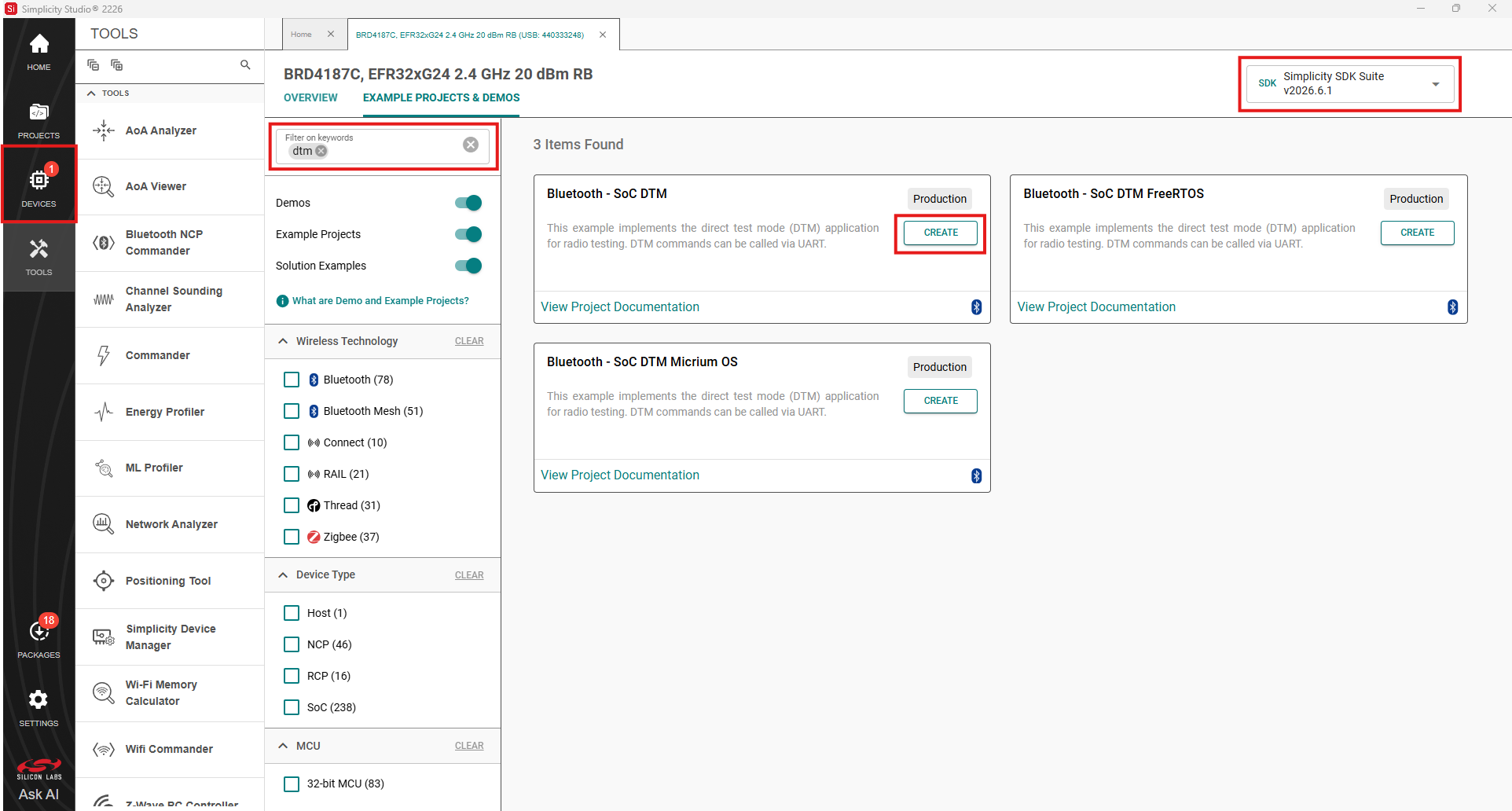Toggle the Solution Examples switch
The image size is (1512, 811).
[x=468, y=266]
